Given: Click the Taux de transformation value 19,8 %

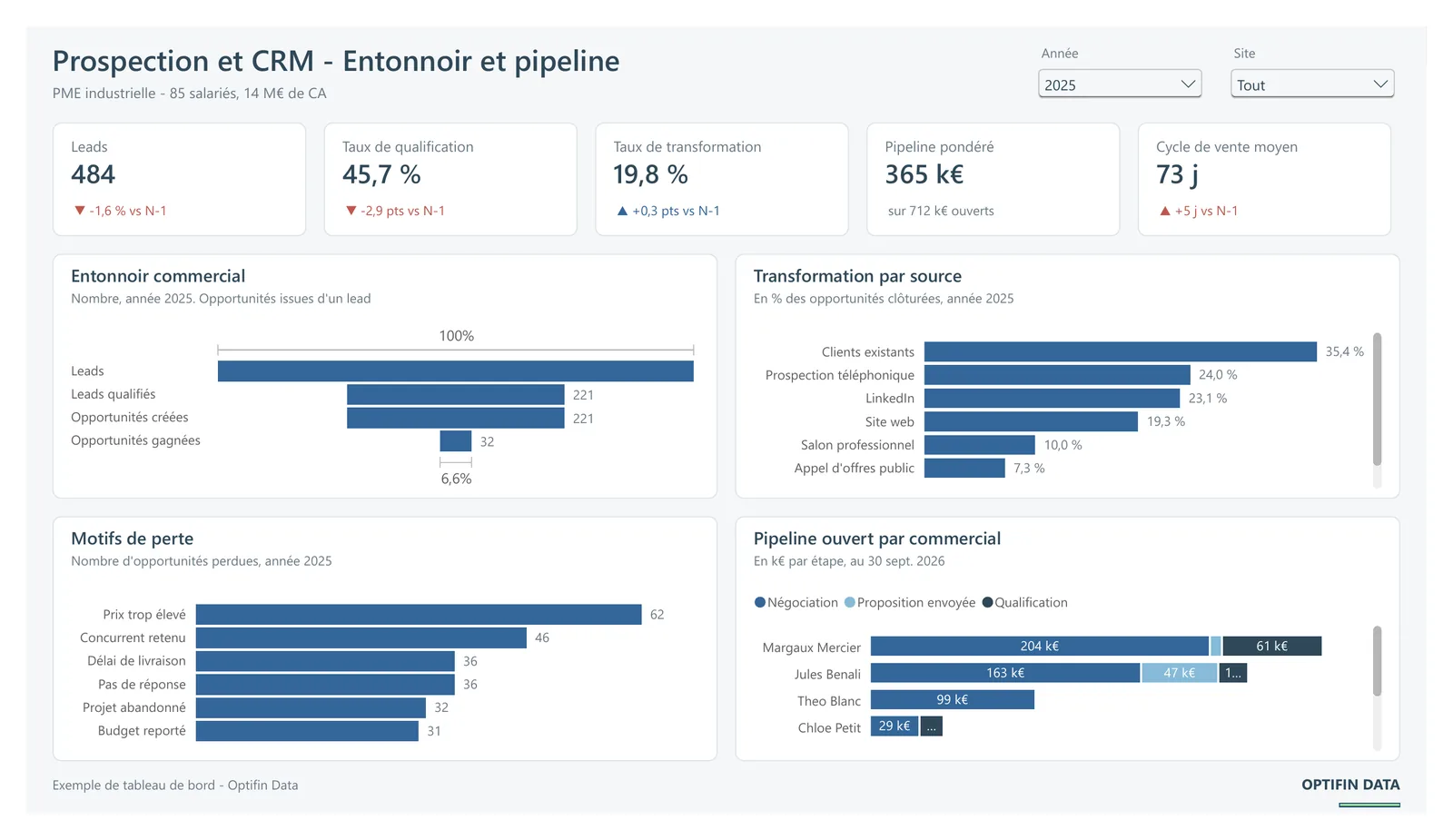Looking at the screenshot, I should [x=650, y=174].
